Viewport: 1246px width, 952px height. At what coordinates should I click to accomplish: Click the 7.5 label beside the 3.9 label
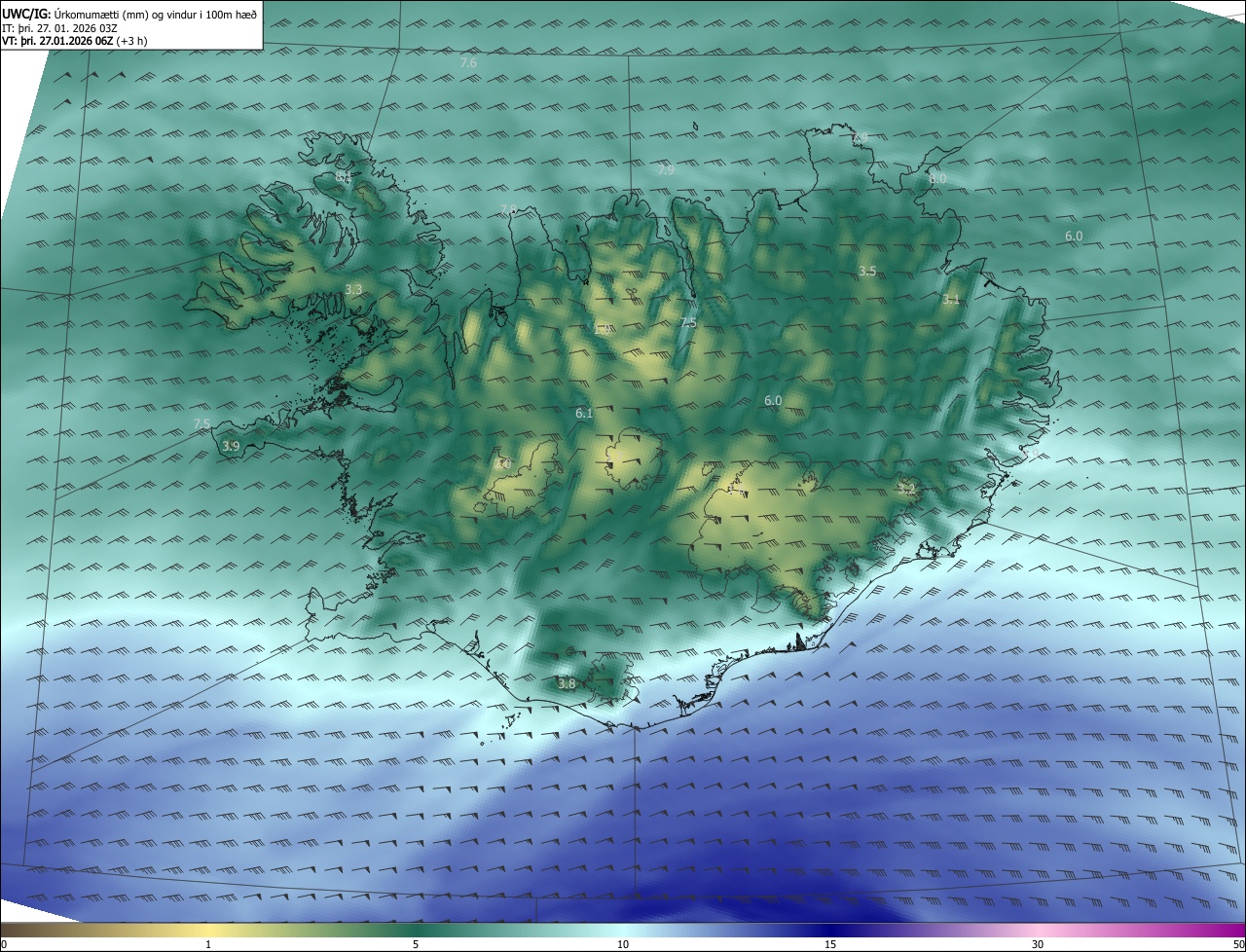[202, 423]
